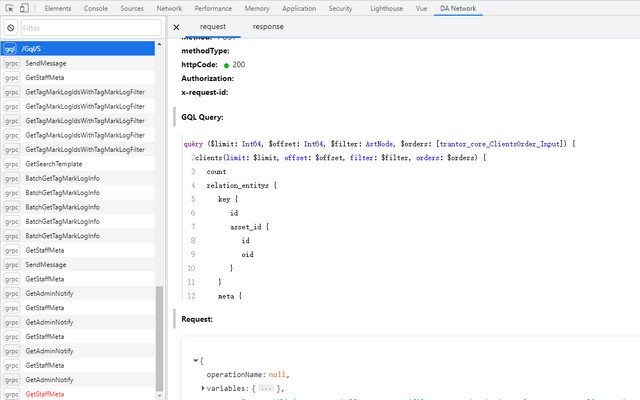The image size is (640, 400).
Task: Open the Lighthouse tab
Action: (x=386, y=8)
